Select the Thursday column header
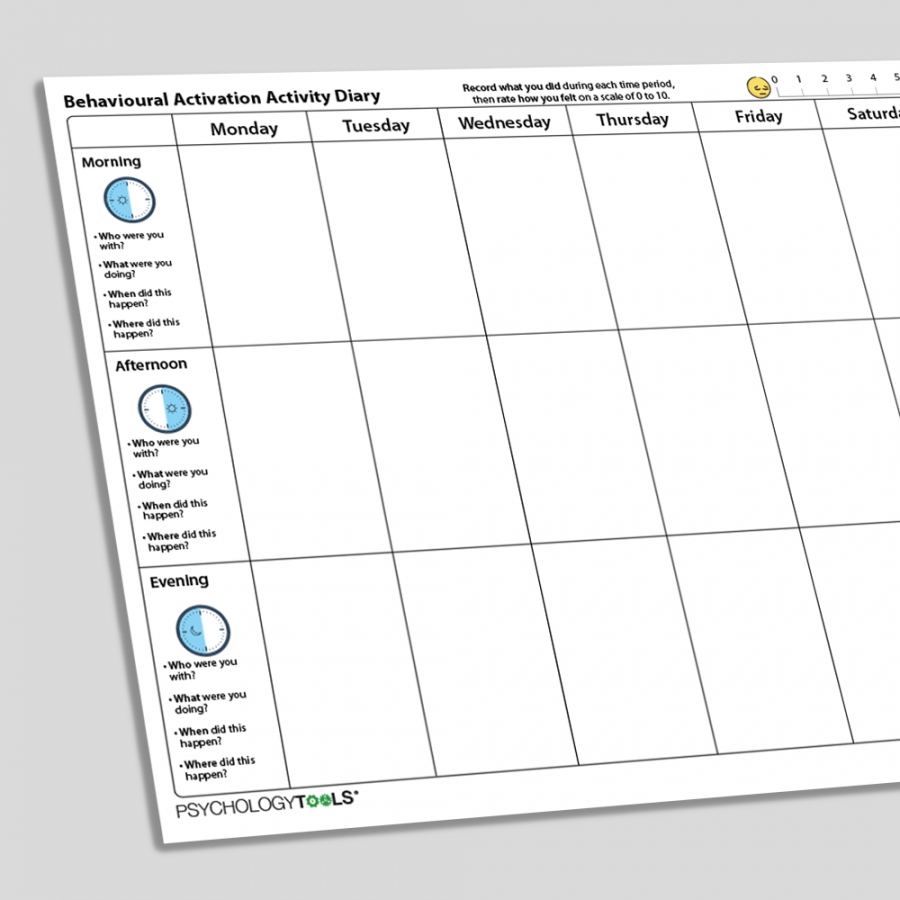Viewport: 900px width, 900px height. tap(632, 119)
